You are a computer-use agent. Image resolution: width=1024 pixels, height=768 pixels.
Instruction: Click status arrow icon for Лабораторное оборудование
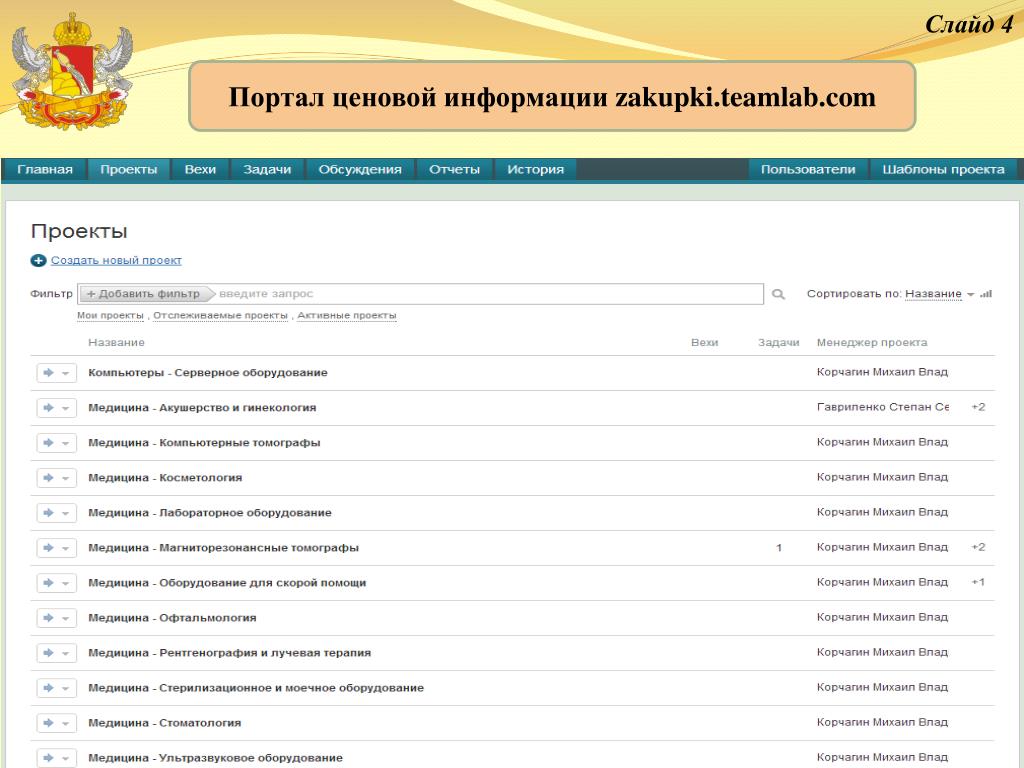(48, 513)
